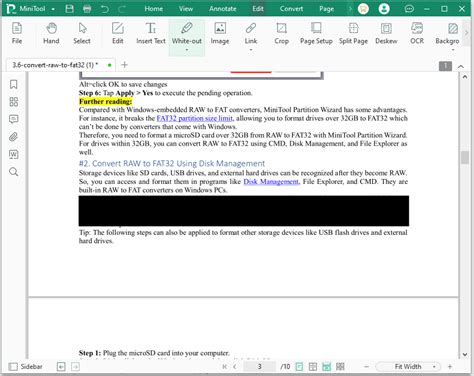Open the bookmarks sidebar panel
This screenshot has width=474, height=376.
(x=14, y=84)
